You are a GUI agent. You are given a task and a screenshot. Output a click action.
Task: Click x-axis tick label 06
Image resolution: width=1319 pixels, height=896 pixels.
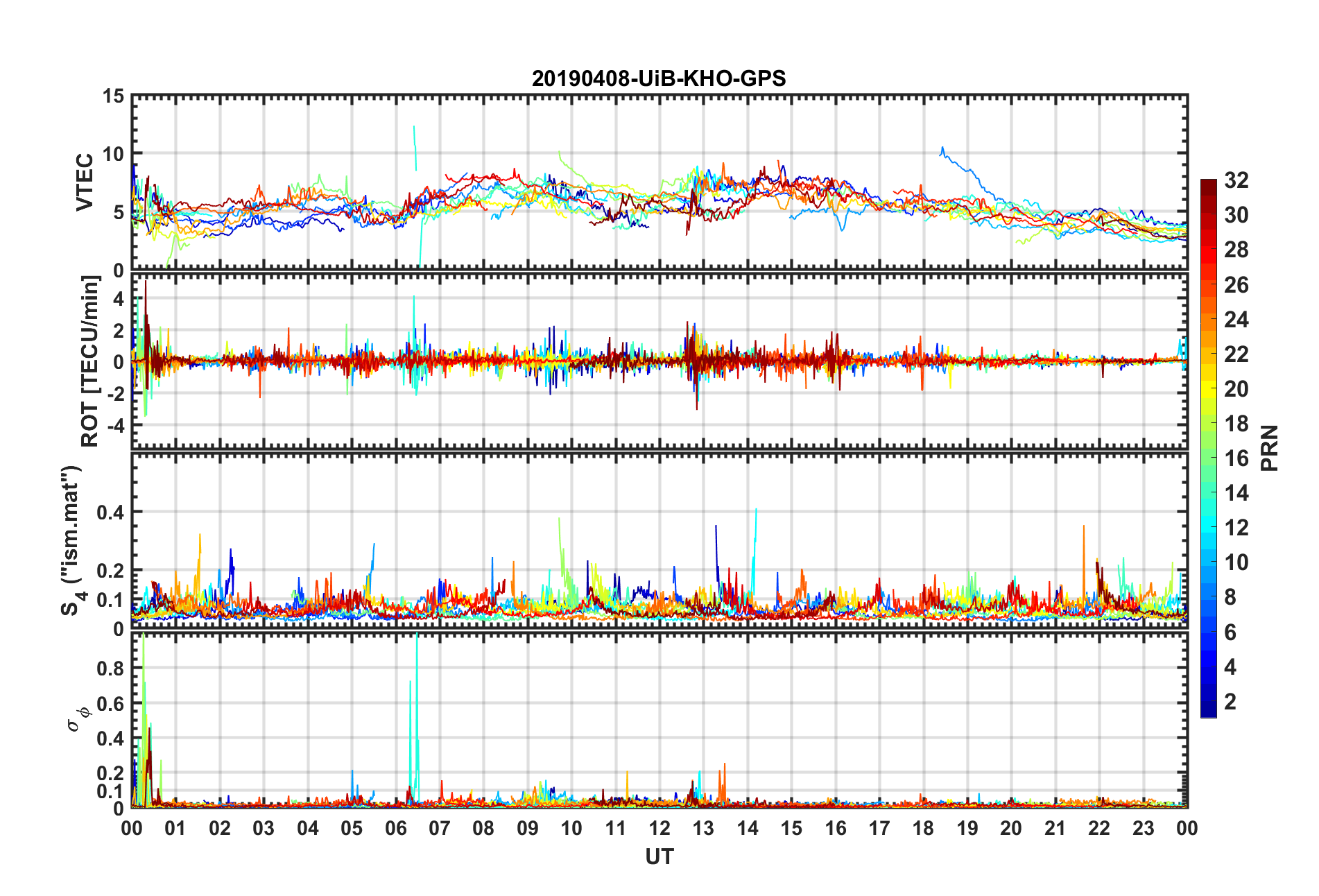[x=396, y=828]
